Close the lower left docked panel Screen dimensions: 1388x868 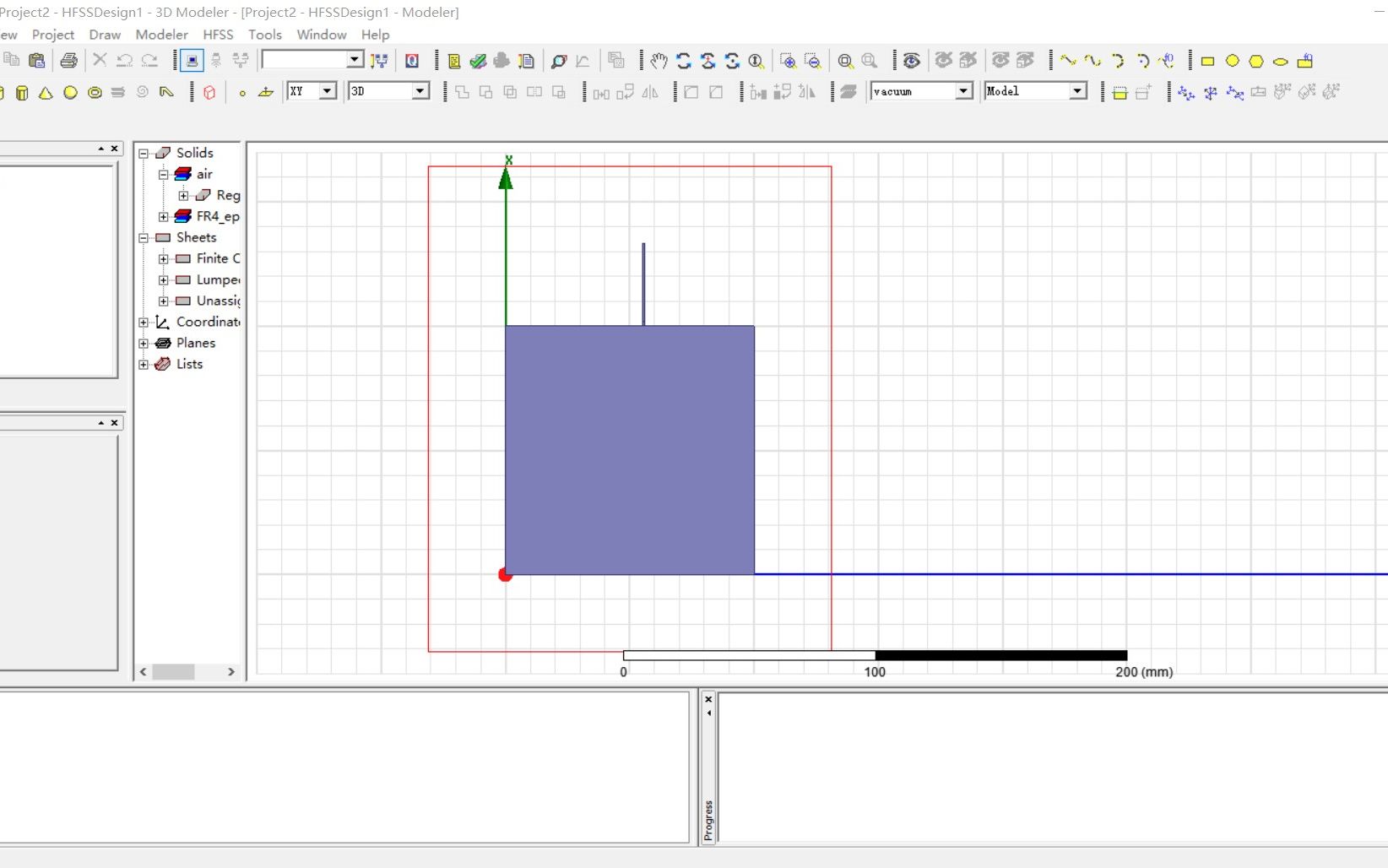pos(115,423)
